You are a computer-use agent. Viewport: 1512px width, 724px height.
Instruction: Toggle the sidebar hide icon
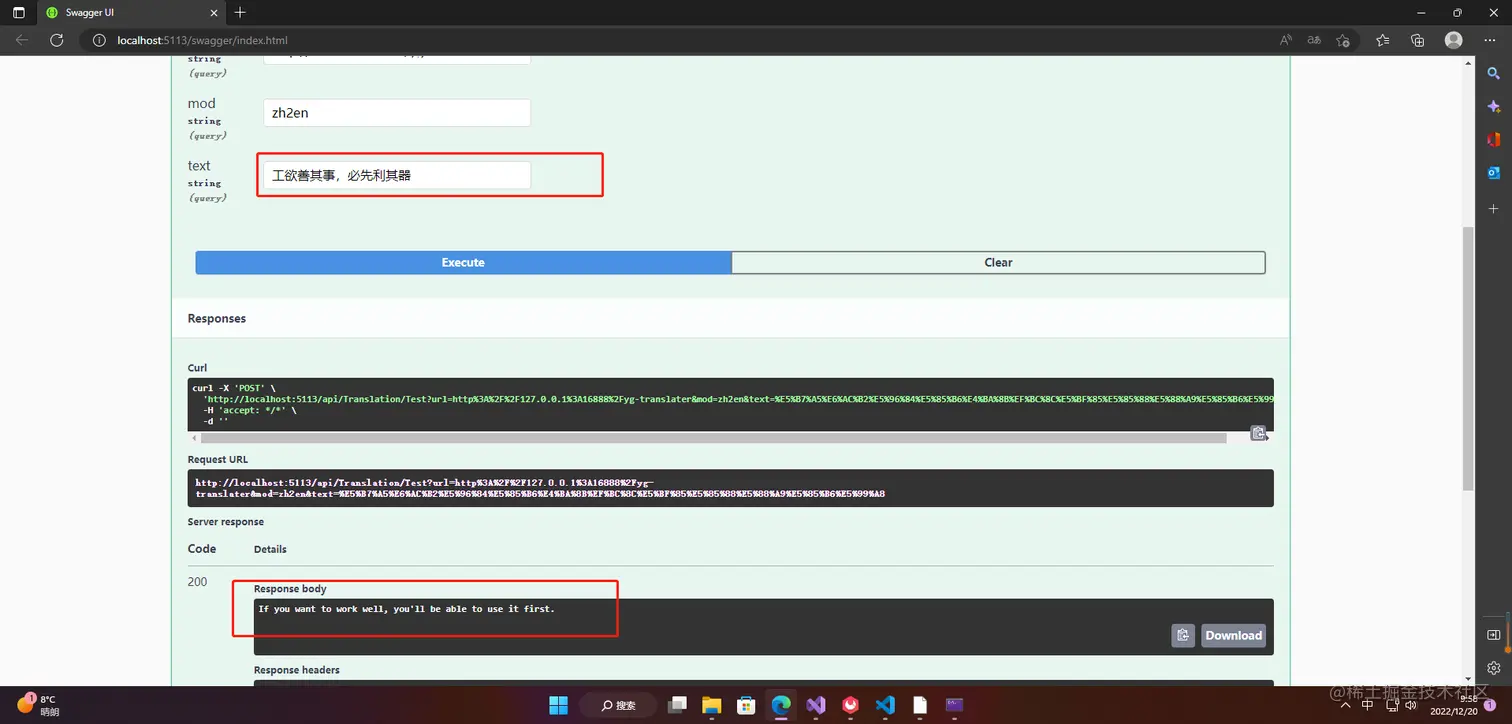[x=1494, y=635]
